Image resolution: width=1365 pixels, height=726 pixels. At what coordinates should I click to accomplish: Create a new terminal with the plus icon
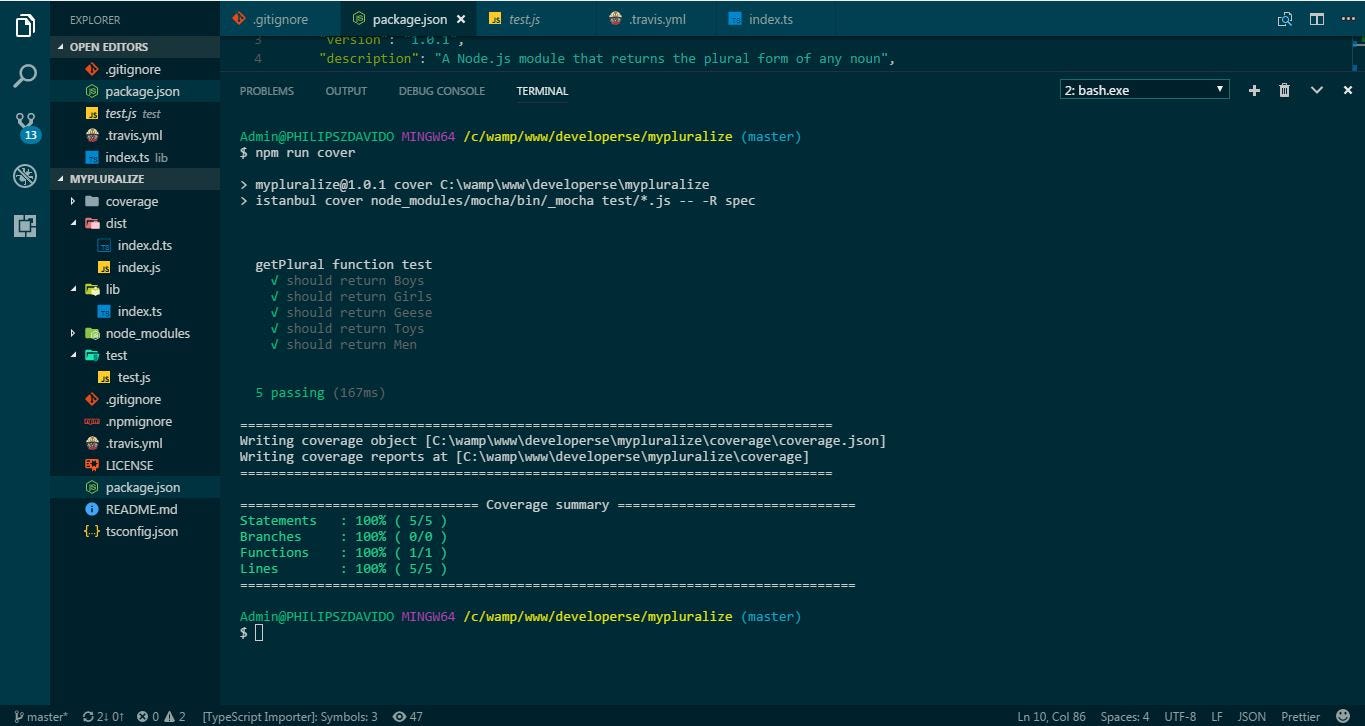(1254, 91)
